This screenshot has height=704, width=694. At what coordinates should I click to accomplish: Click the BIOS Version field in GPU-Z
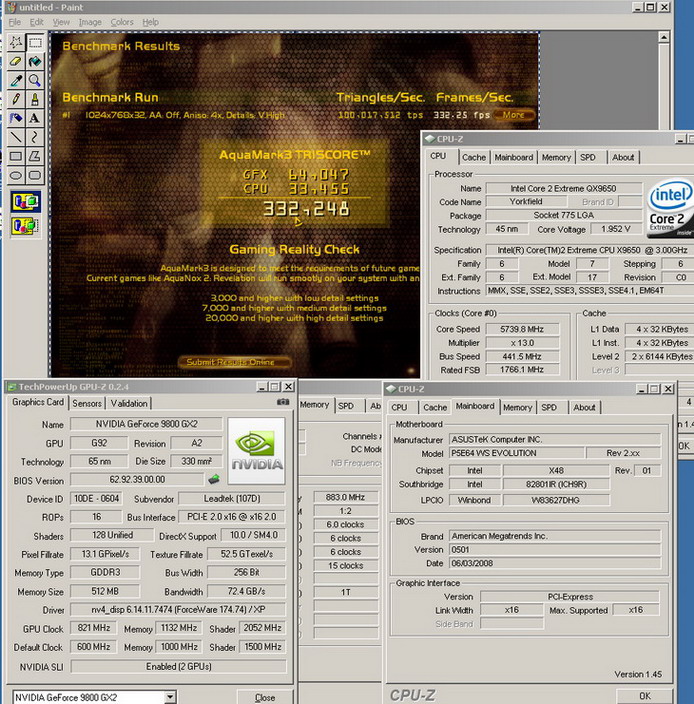point(137,480)
